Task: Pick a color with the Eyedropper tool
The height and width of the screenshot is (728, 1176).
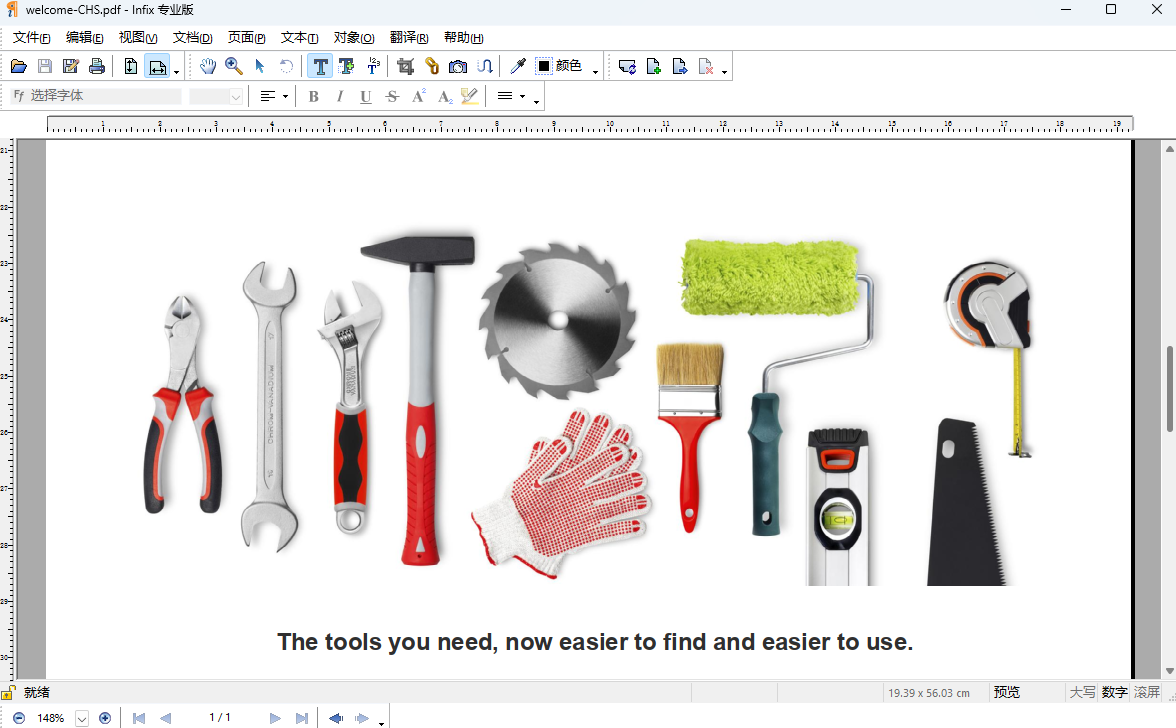Action: click(x=517, y=66)
